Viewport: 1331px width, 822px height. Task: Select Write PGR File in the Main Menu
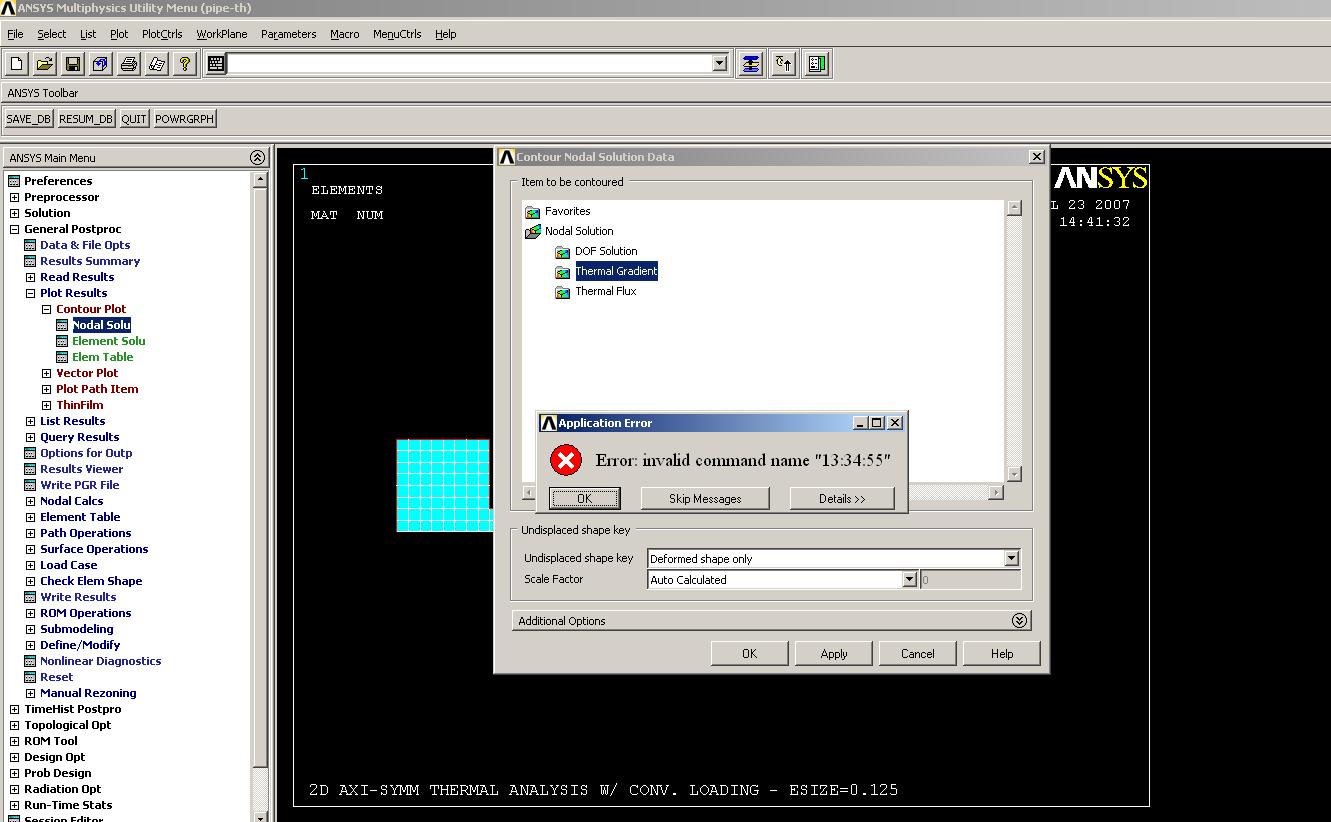tap(79, 485)
